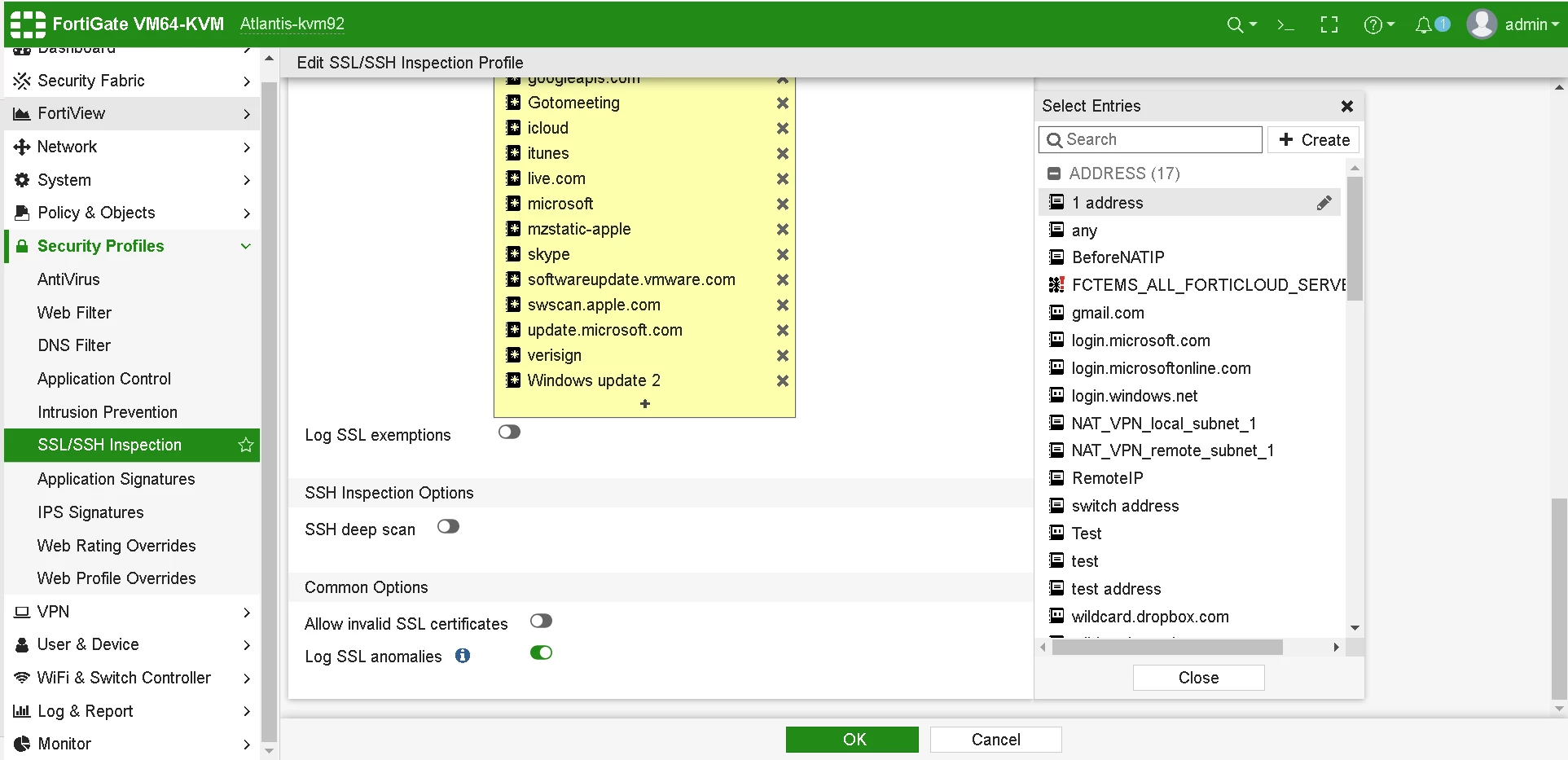The width and height of the screenshot is (1568, 760).
Task: Click the OK button
Action: click(x=852, y=740)
